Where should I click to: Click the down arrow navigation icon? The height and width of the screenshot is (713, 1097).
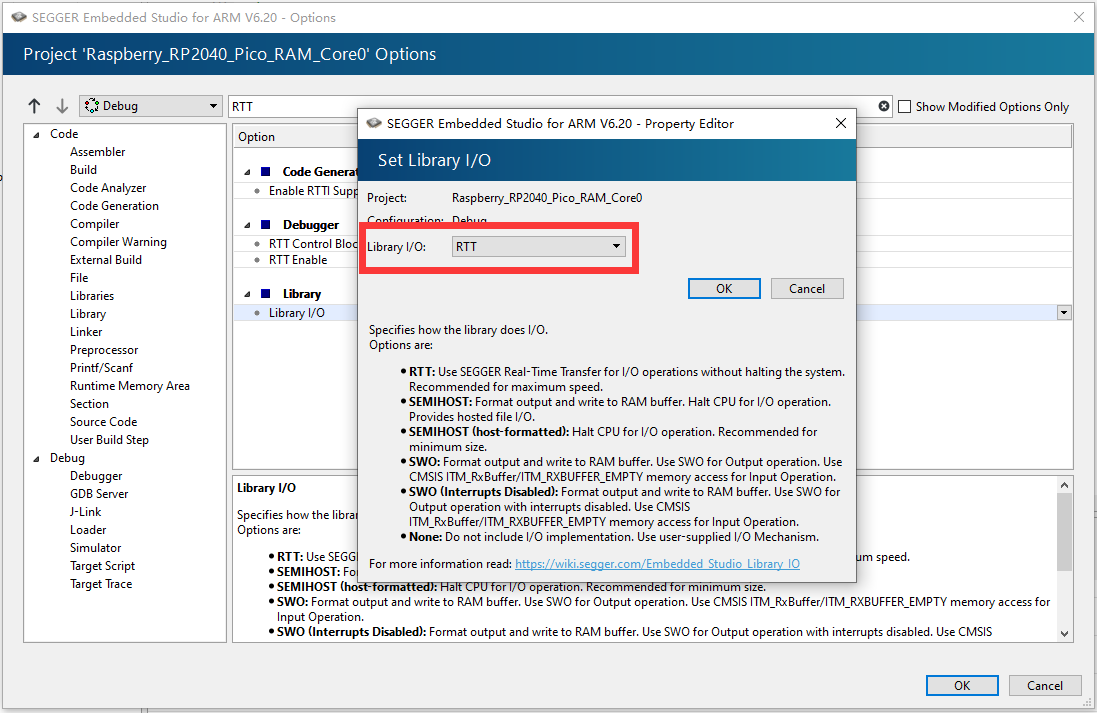(62, 106)
